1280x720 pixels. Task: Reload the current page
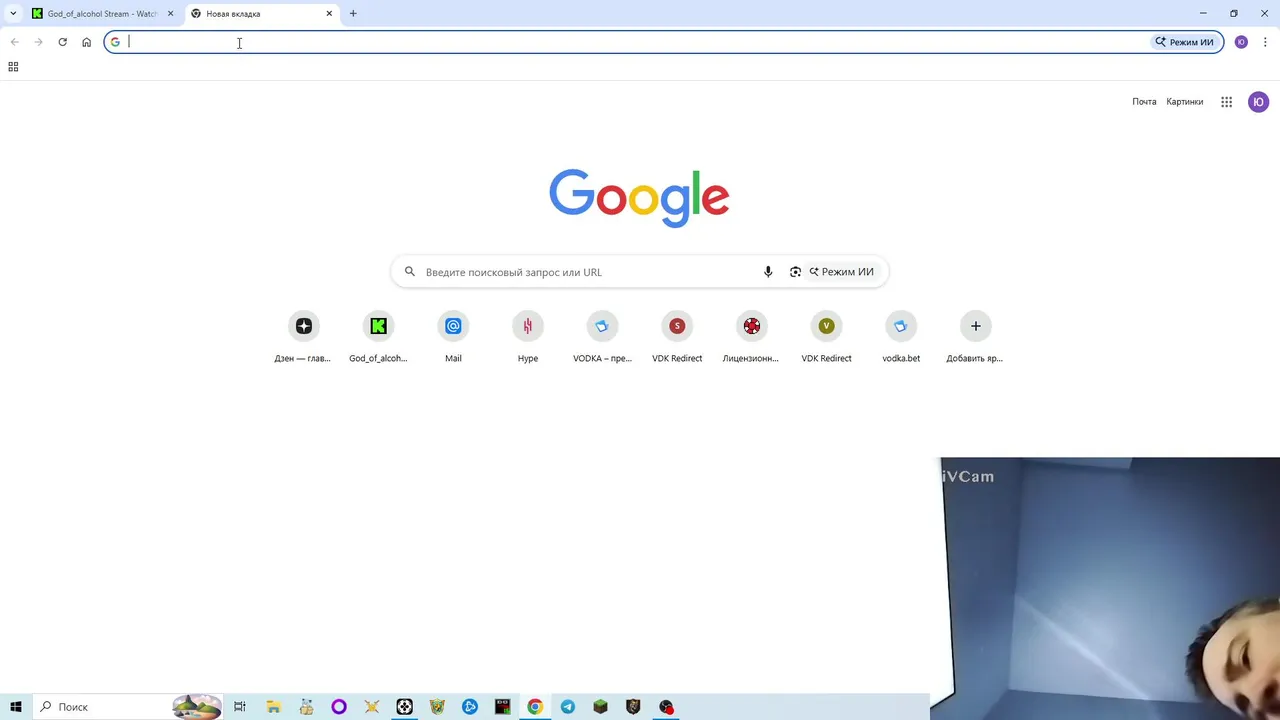[62, 42]
